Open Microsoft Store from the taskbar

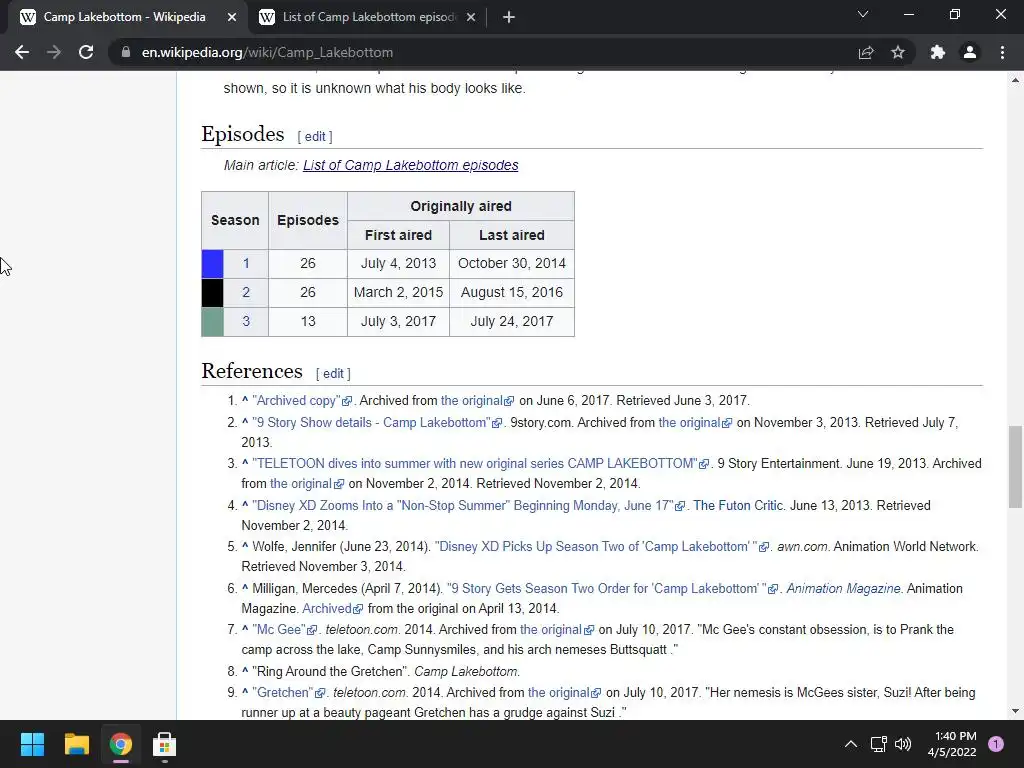point(164,744)
